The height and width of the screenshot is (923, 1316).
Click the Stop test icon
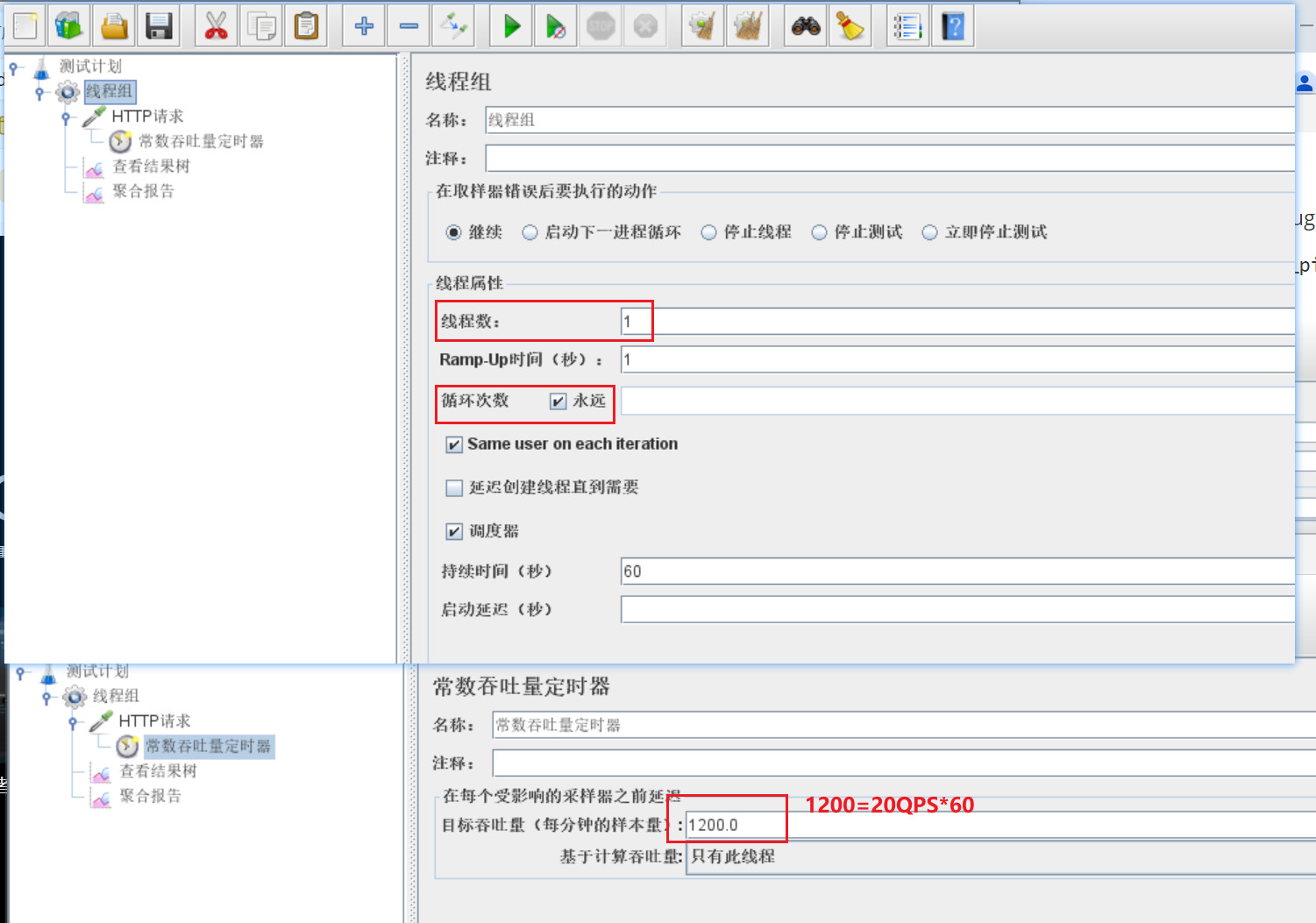(601, 26)
